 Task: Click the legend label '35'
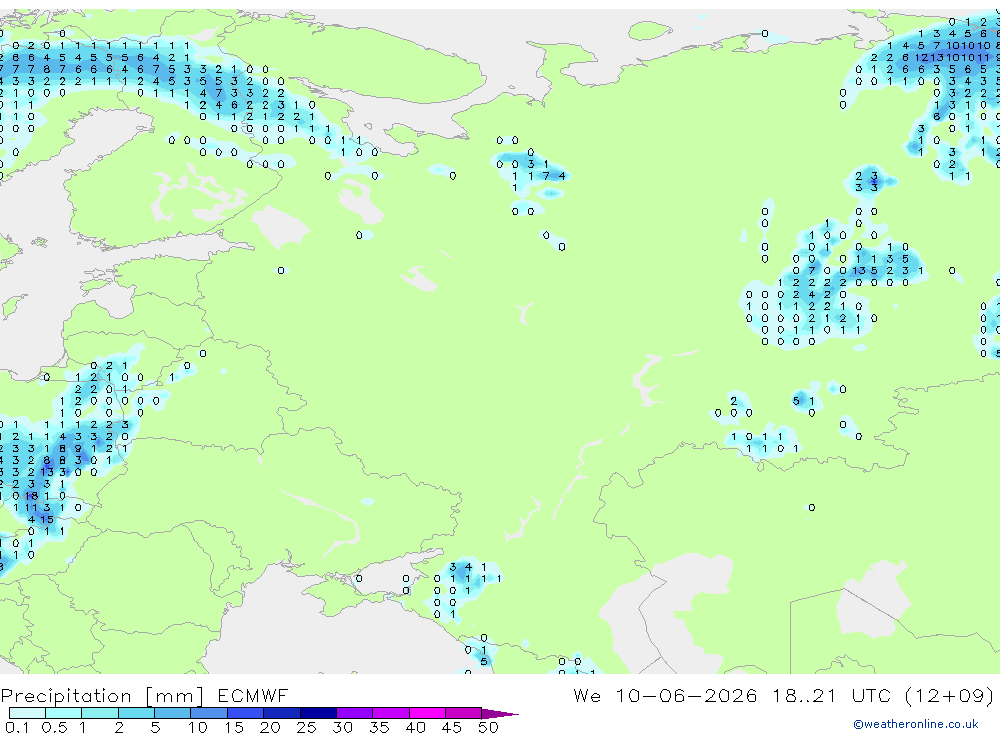click(x=379, y=727)
